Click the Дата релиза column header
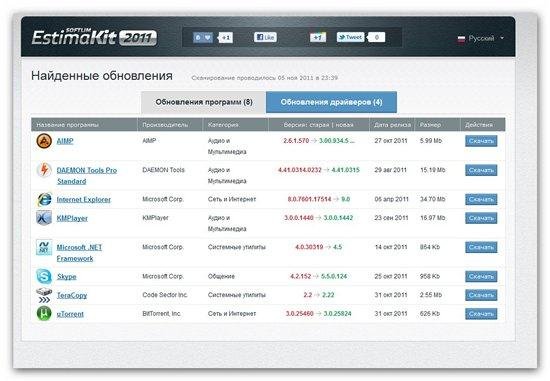This screenshot has width=550, height=381. [x=392, y=125]
